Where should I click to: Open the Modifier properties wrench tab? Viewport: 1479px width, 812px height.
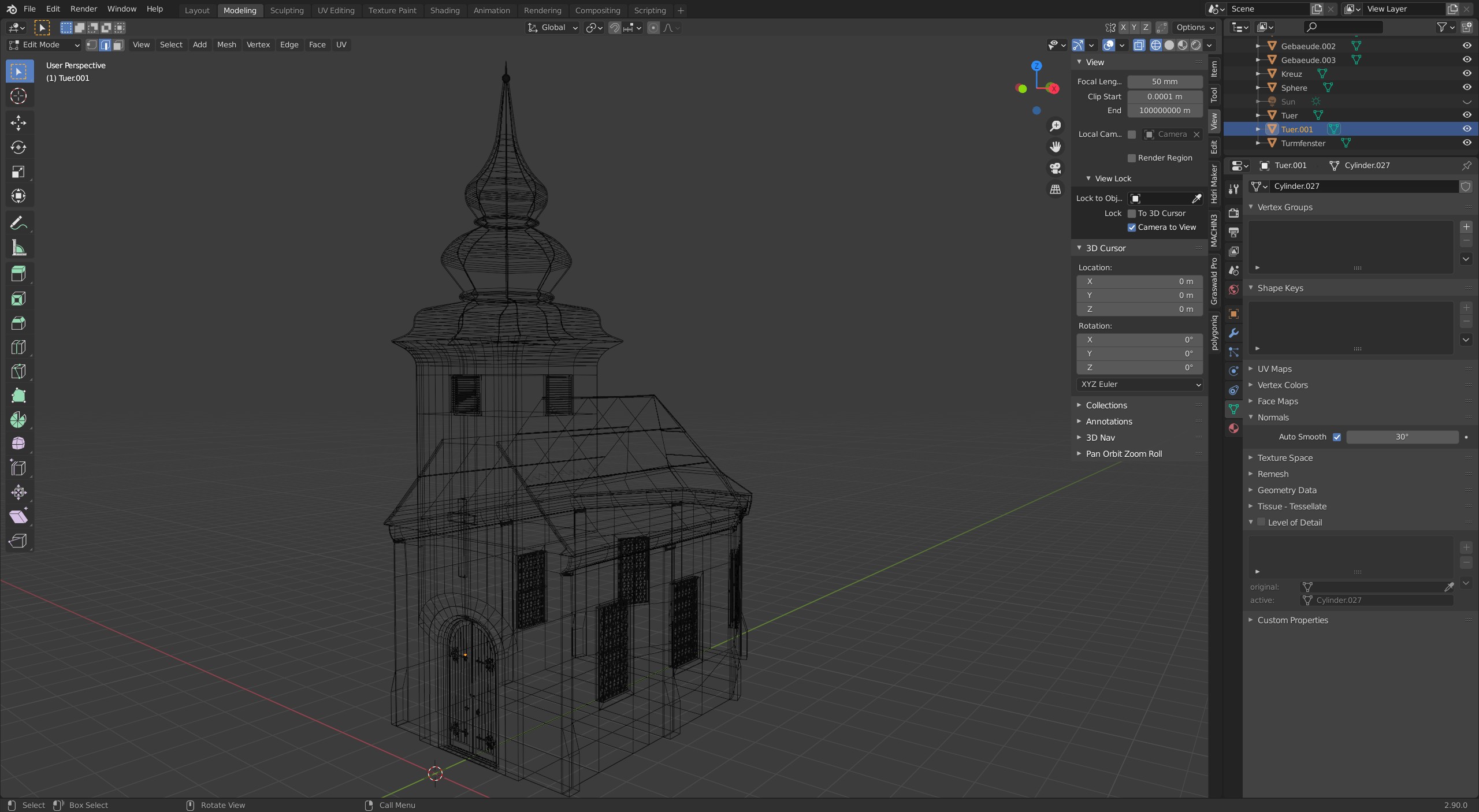(1233, 333)
